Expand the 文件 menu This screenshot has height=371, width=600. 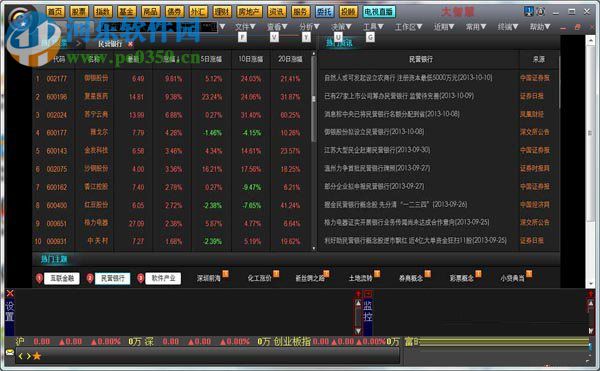coord(245,27)
